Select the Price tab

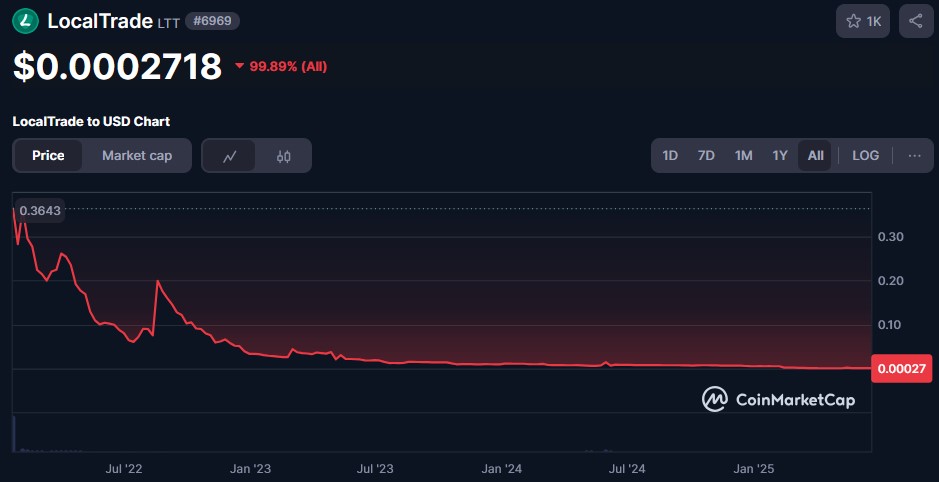[x=48, y=156]
